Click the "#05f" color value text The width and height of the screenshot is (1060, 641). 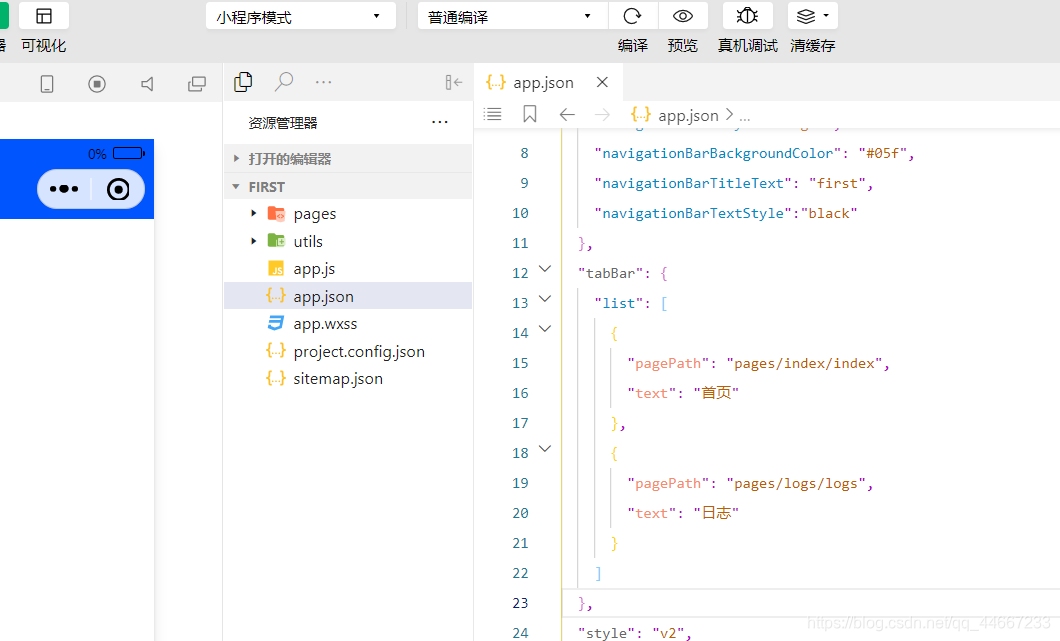(x=882, y=153)
